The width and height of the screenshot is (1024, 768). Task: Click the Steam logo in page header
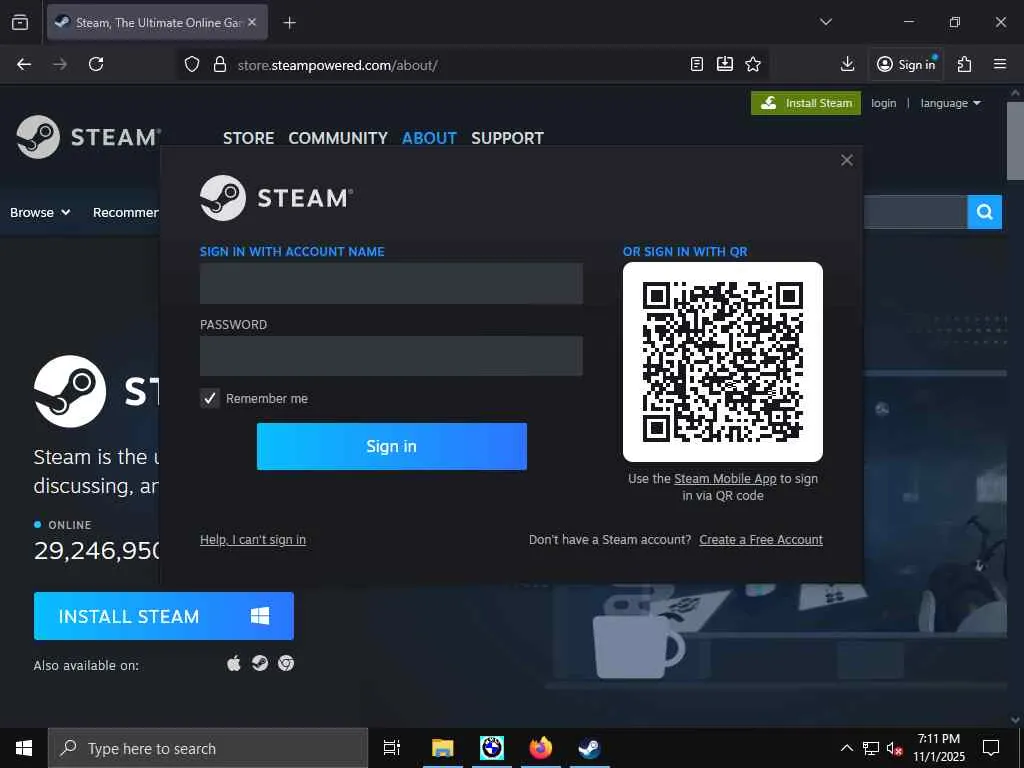click(x=88, y=137)
